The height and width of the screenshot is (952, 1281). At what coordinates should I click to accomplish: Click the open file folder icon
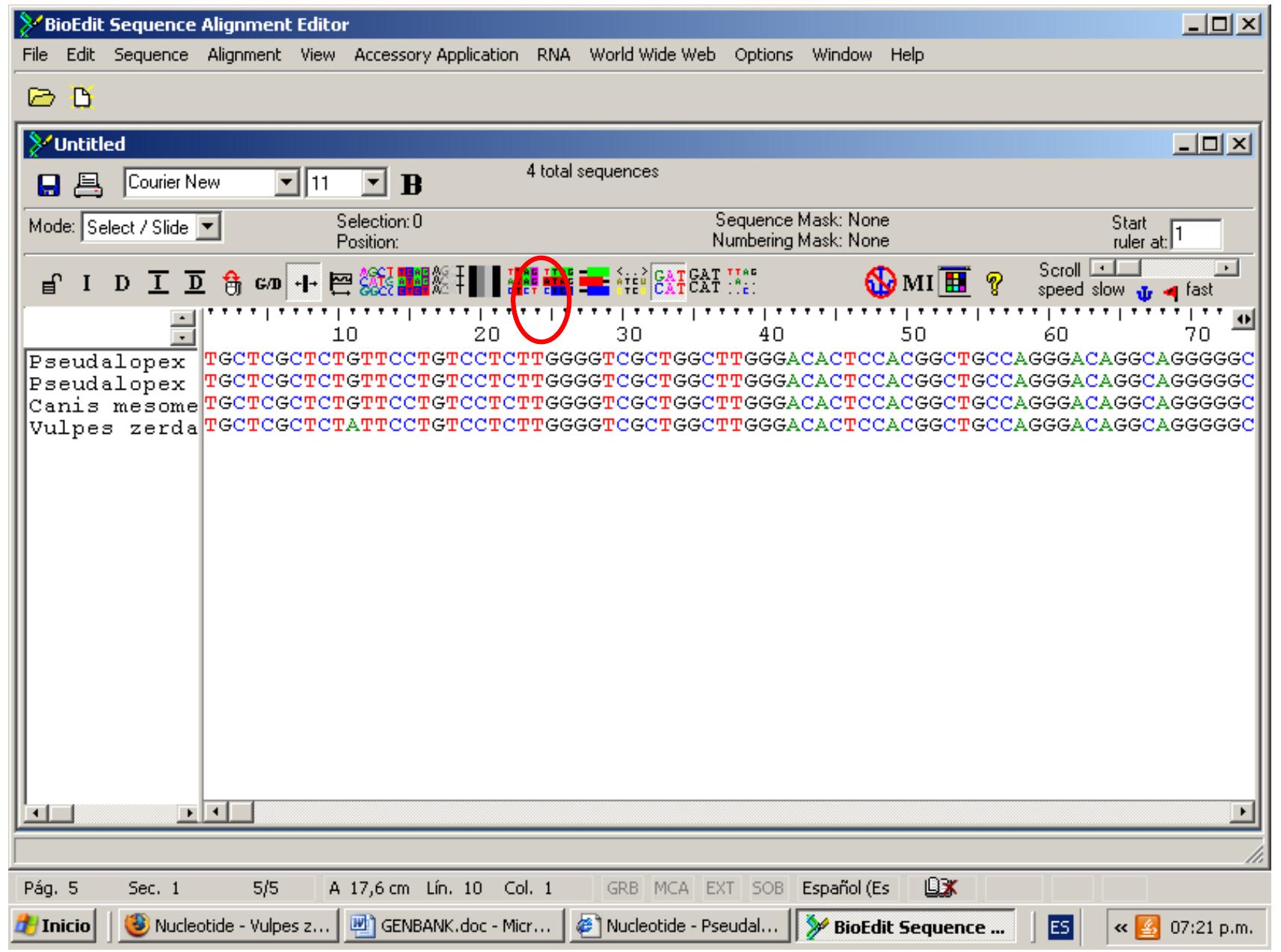(41, 97)
